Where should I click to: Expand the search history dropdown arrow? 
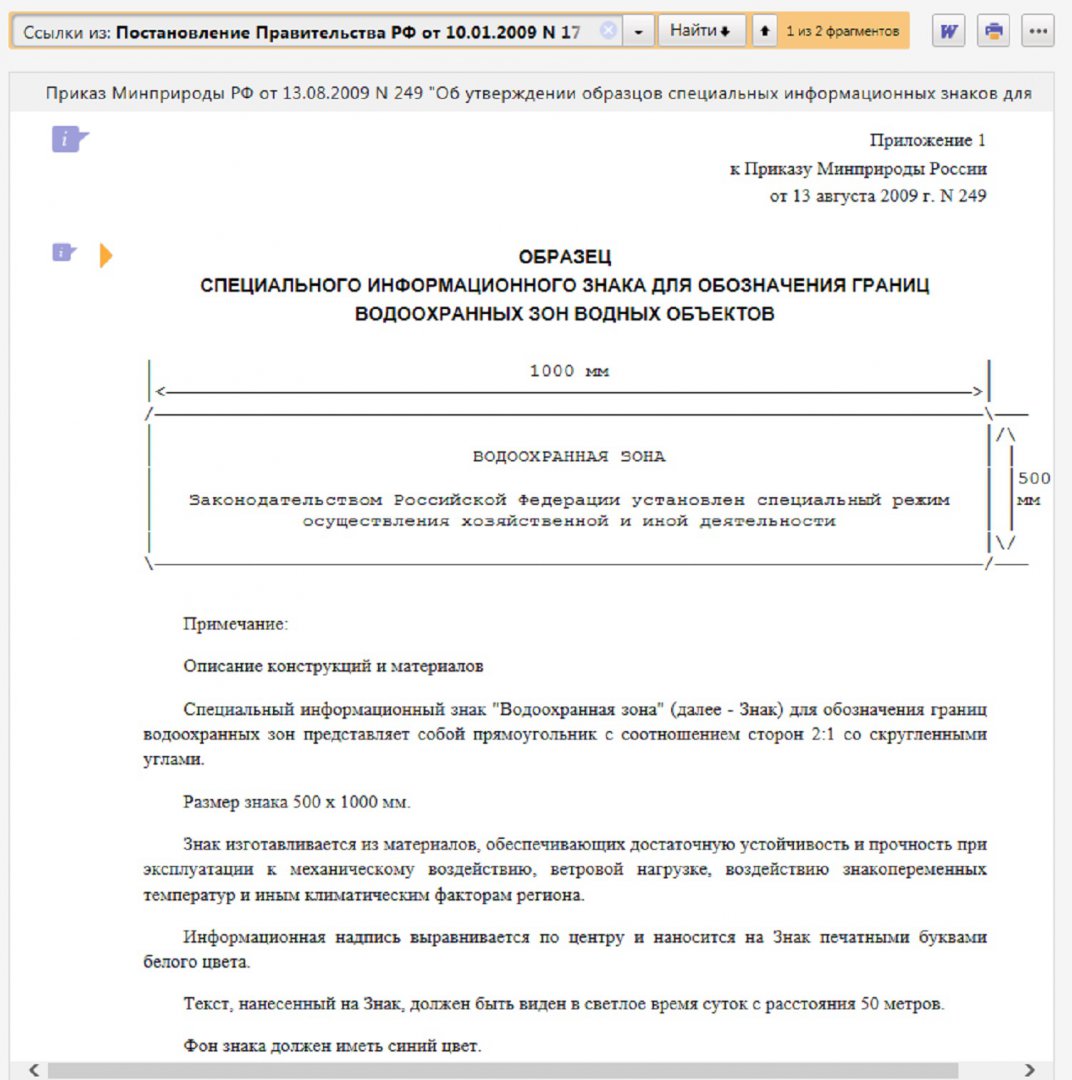639,31
